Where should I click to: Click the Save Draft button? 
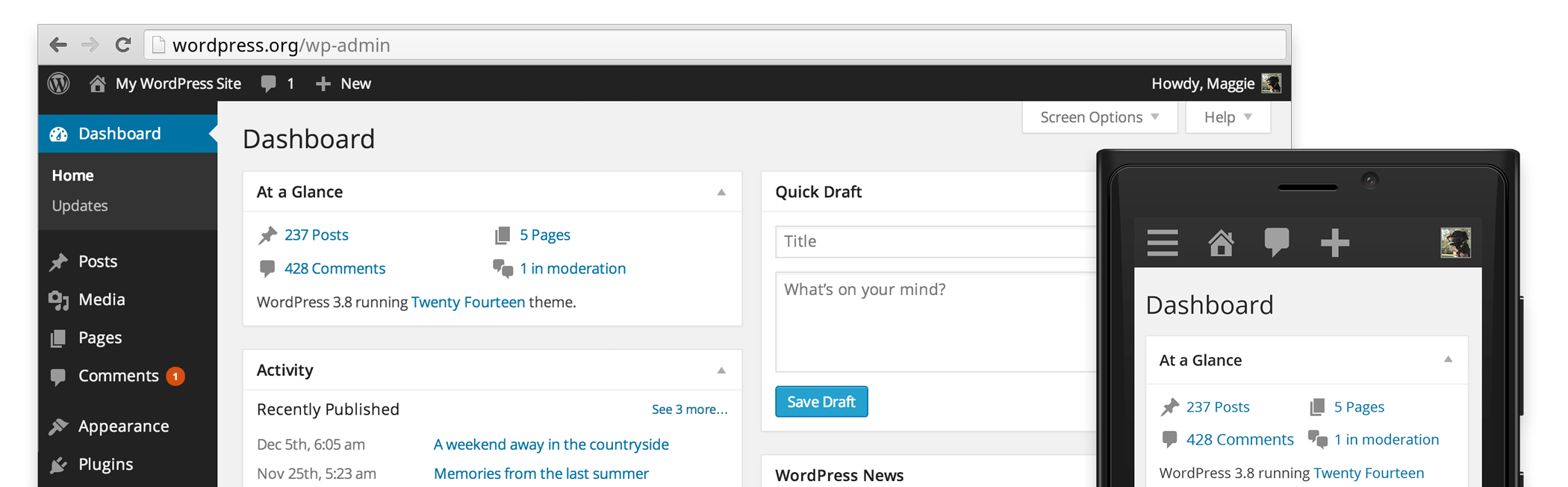click(x=821, y=402)
